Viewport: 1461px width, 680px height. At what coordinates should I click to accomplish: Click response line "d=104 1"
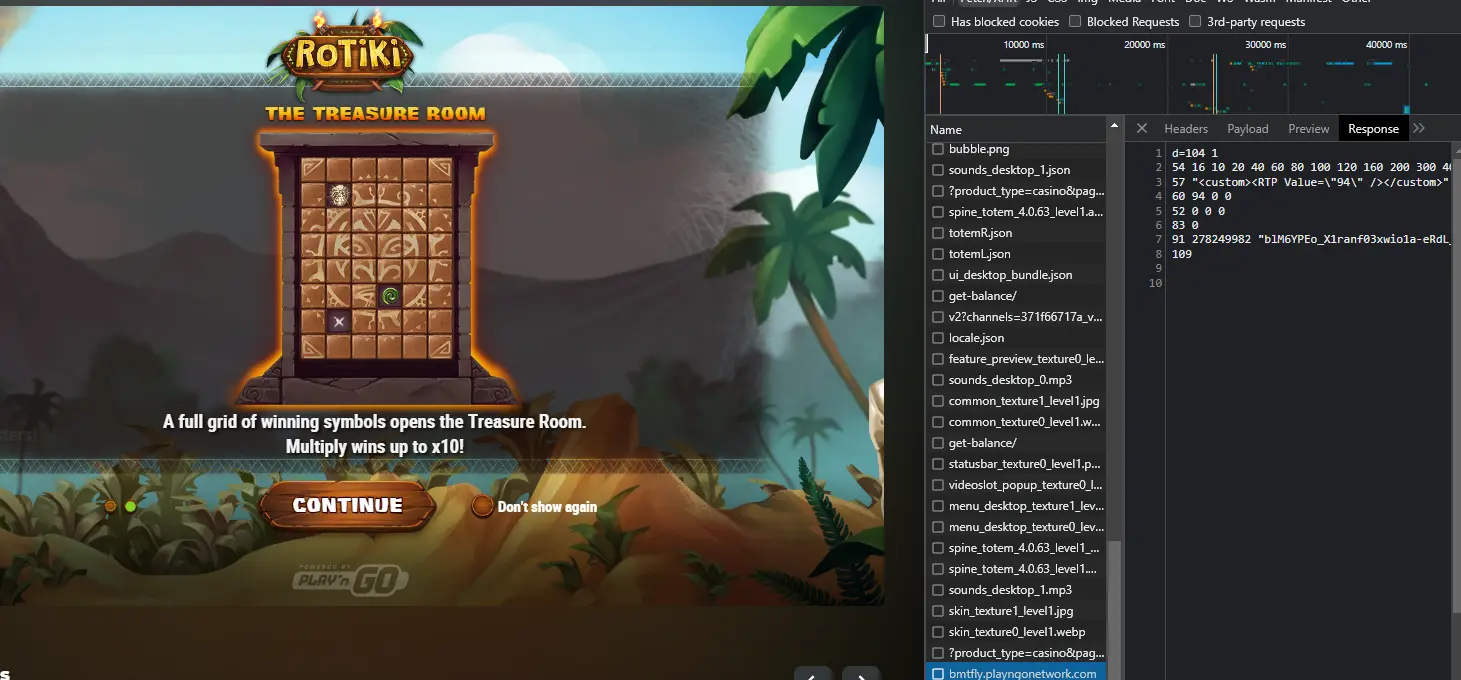click(x=1194, y=153)
